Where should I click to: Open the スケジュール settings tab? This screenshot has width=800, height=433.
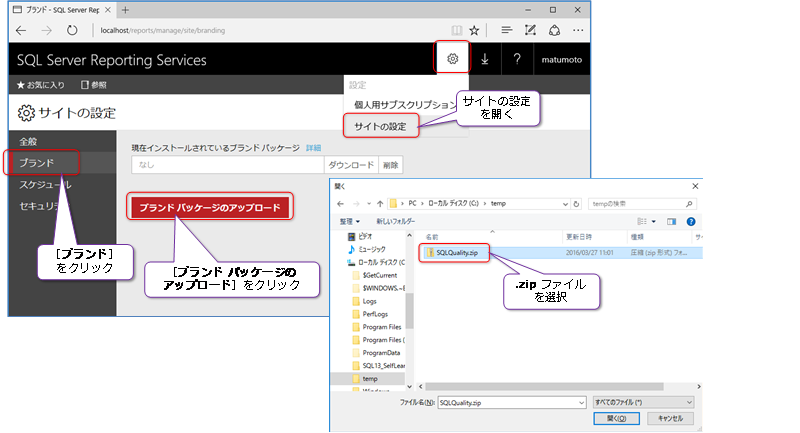point(45,185)
